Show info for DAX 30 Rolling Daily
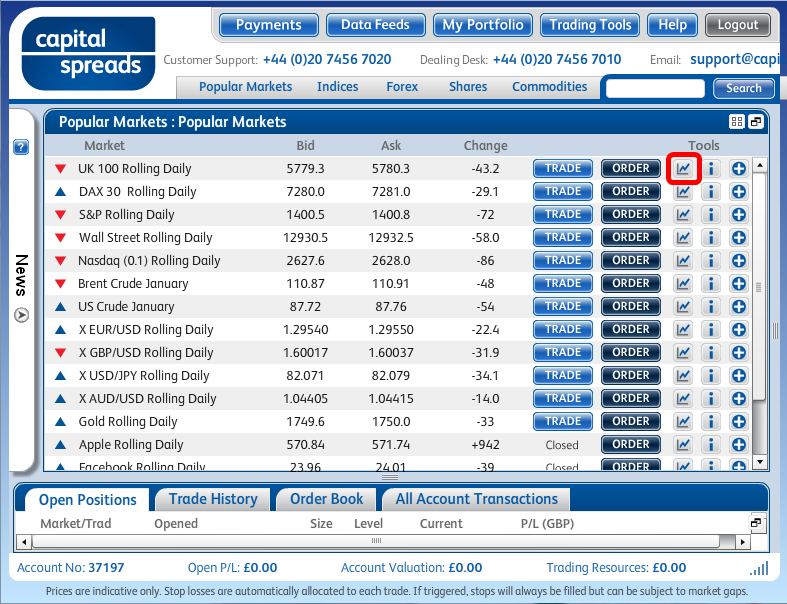The image size is (787, 604). pos(711,191)
